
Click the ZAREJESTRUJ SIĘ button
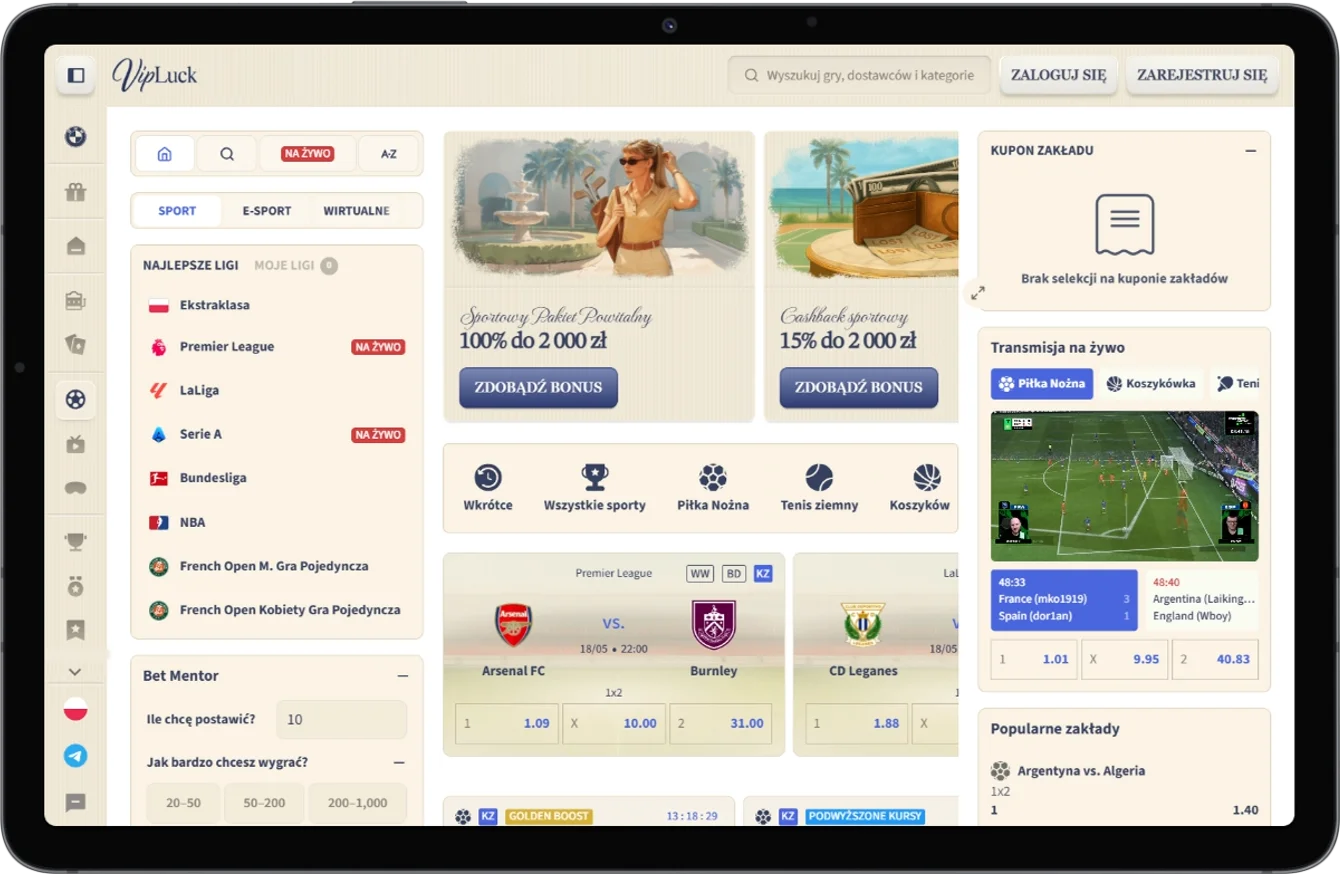(x=1202, y=75)
